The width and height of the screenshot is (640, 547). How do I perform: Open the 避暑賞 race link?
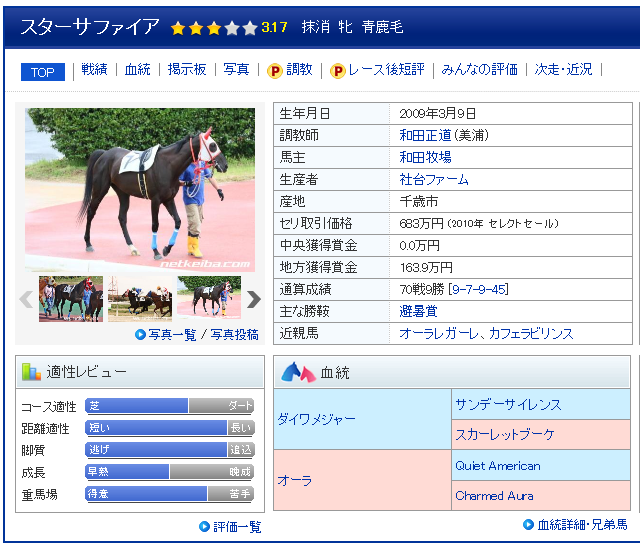pos(418,311)
